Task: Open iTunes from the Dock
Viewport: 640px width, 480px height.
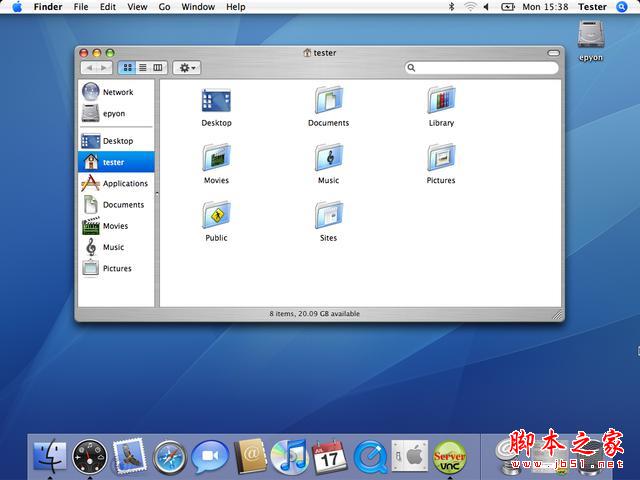Action: coord(289,457)
